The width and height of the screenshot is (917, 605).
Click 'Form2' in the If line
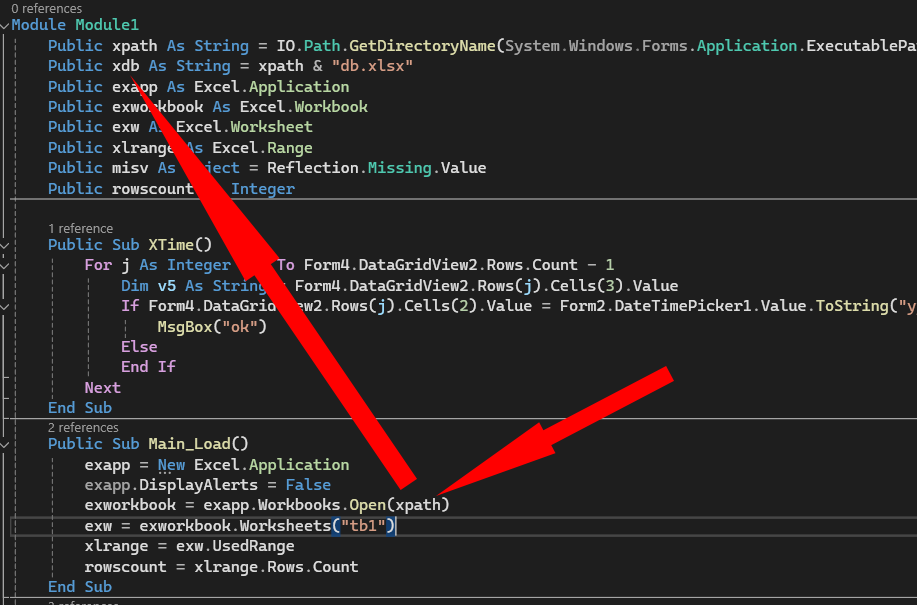[582, 306]
